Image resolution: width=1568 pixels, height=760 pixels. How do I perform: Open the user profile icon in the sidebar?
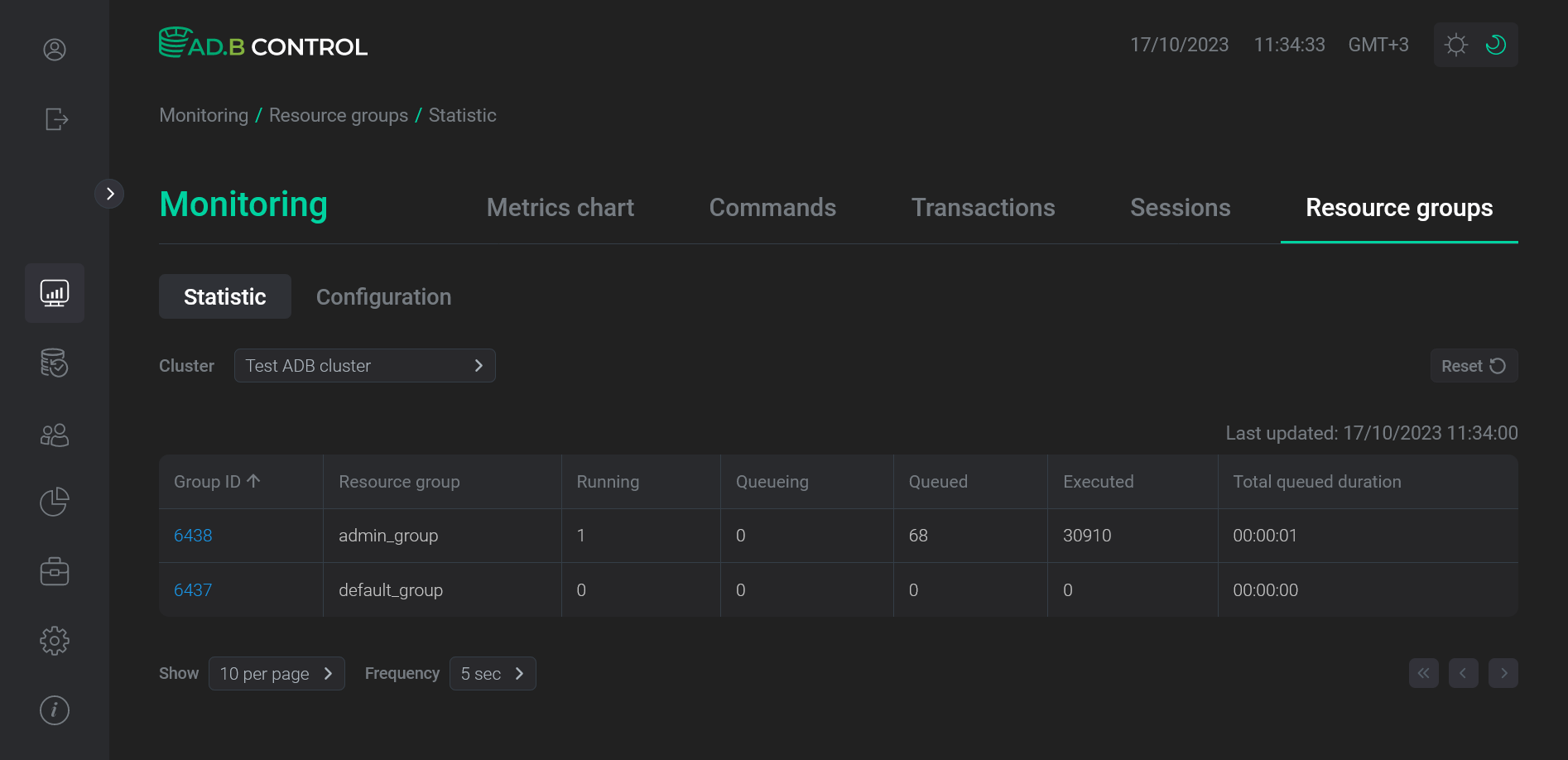pos(54,50)
